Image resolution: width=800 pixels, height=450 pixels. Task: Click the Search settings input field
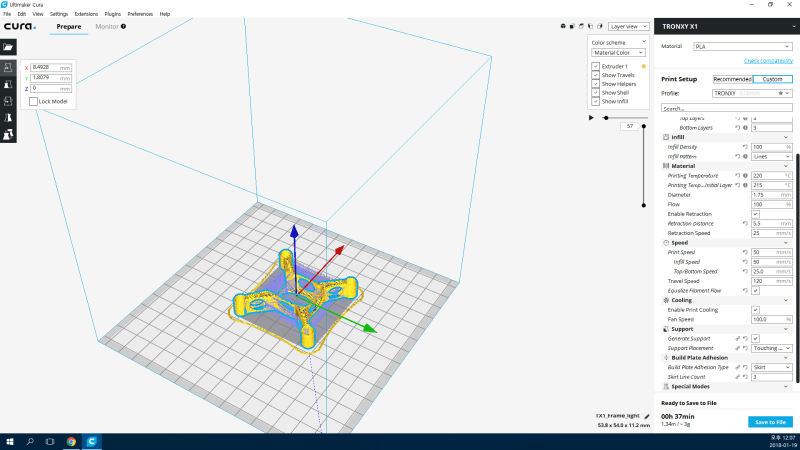pyautogui.click(x=727, y=108)
